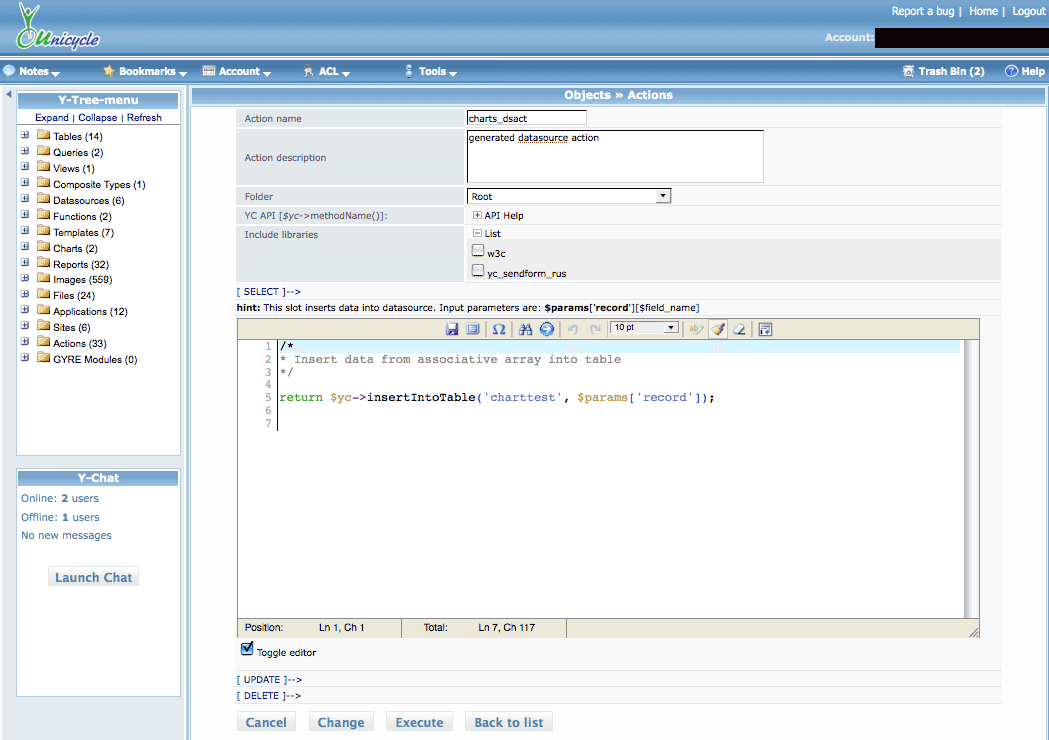This screenshot has width=1049, height=740.
Task: Expand the Actions (33) tree node
Action: (25, 343)
